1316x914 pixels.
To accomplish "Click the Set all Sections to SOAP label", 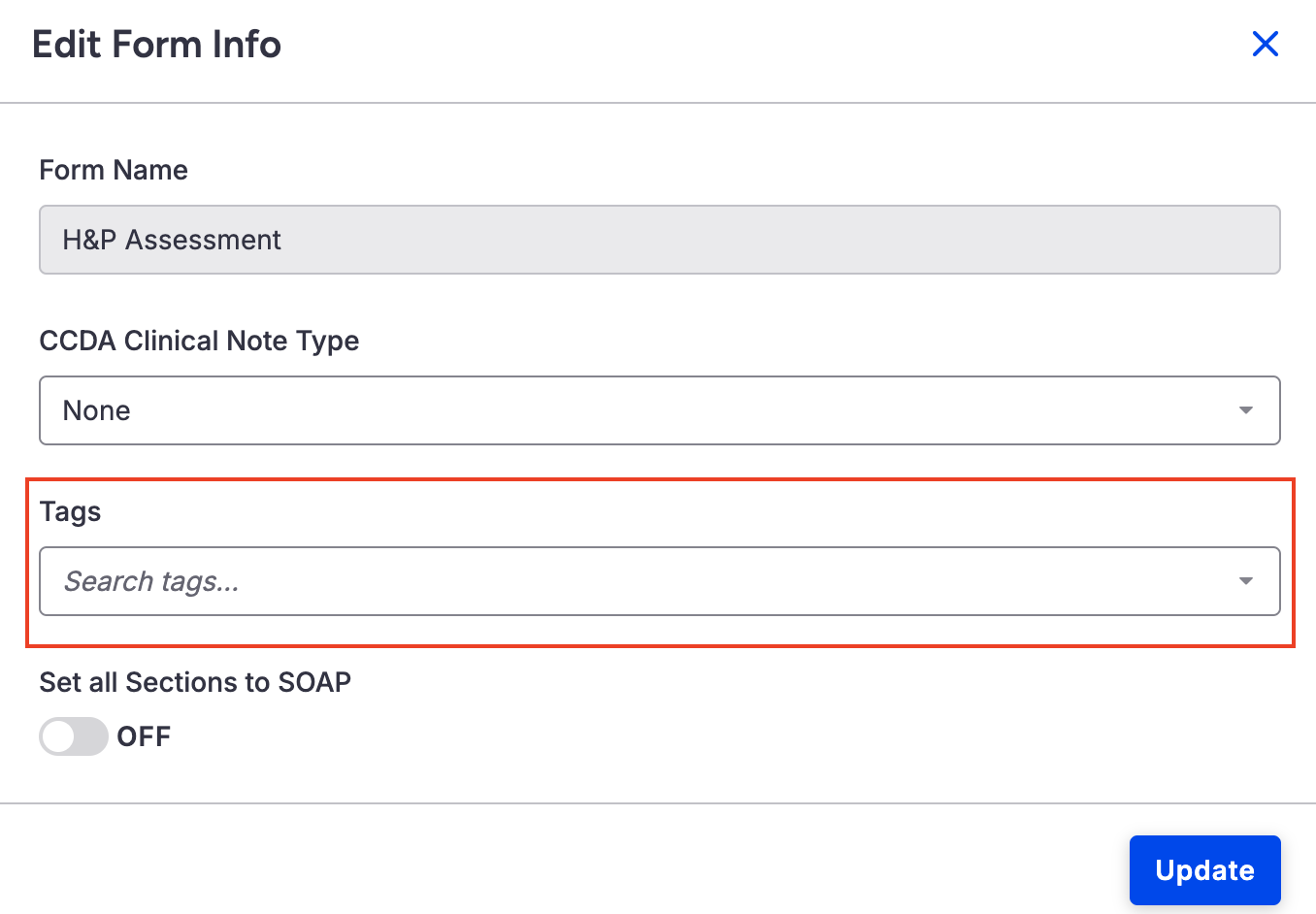I will (195, 682).
